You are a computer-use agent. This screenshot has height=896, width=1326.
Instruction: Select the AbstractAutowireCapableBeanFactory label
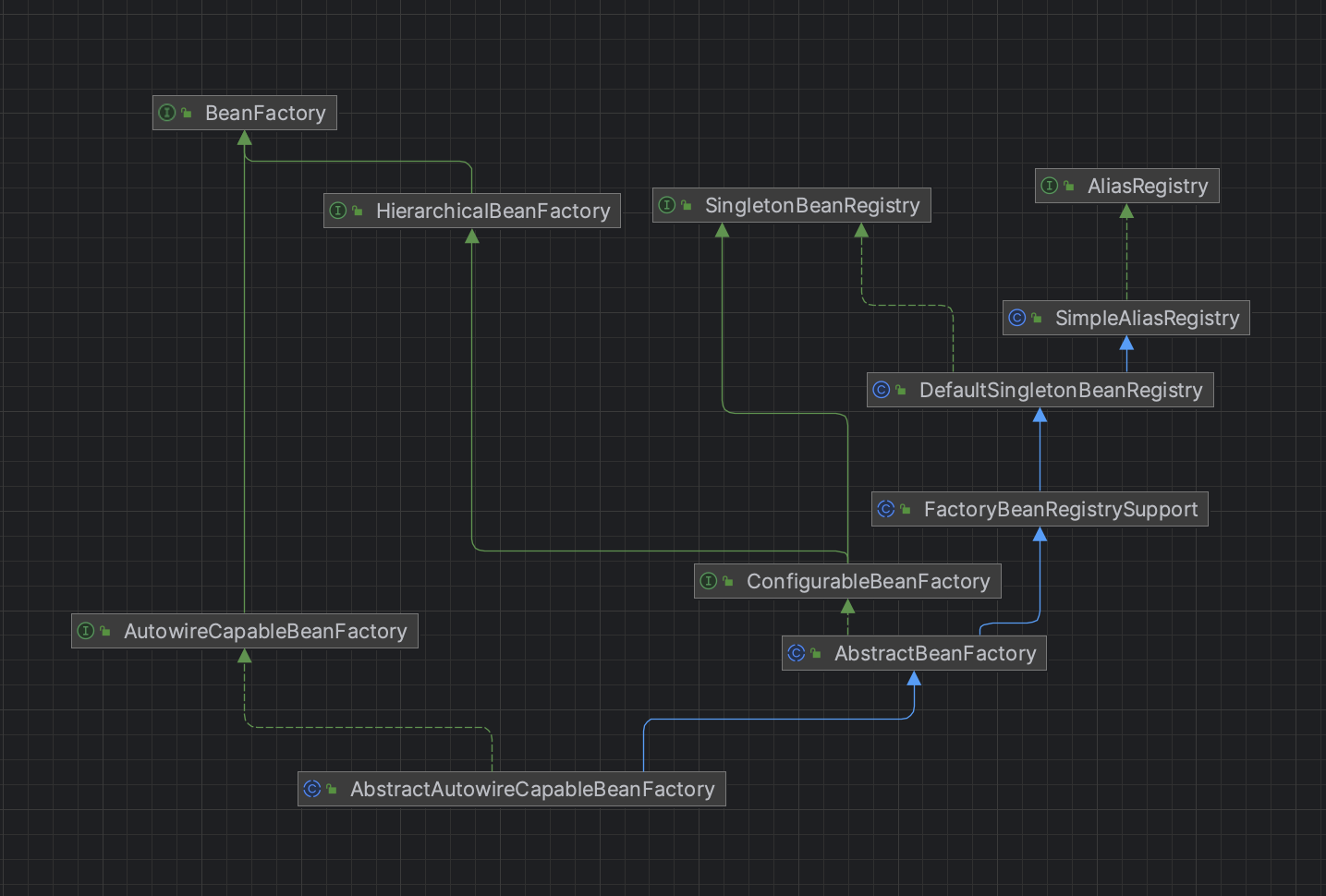[x=532, y=789]
